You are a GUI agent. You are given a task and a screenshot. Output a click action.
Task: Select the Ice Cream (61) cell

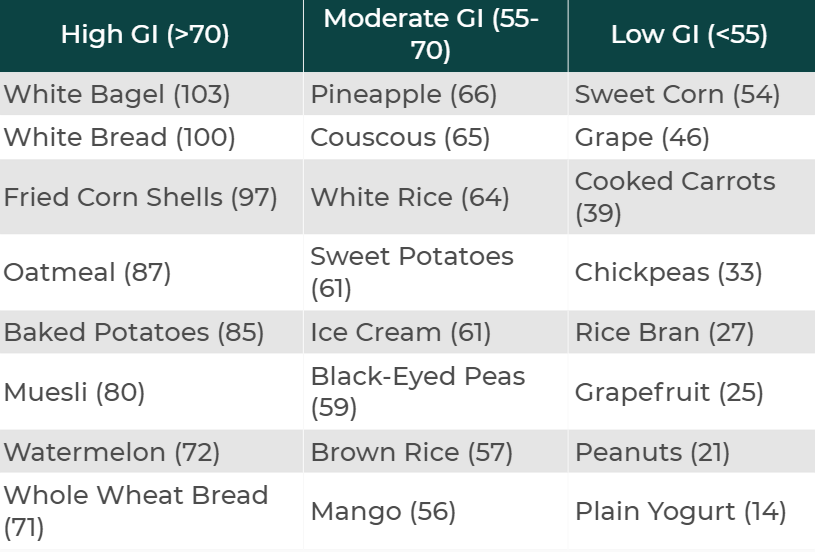404,332
